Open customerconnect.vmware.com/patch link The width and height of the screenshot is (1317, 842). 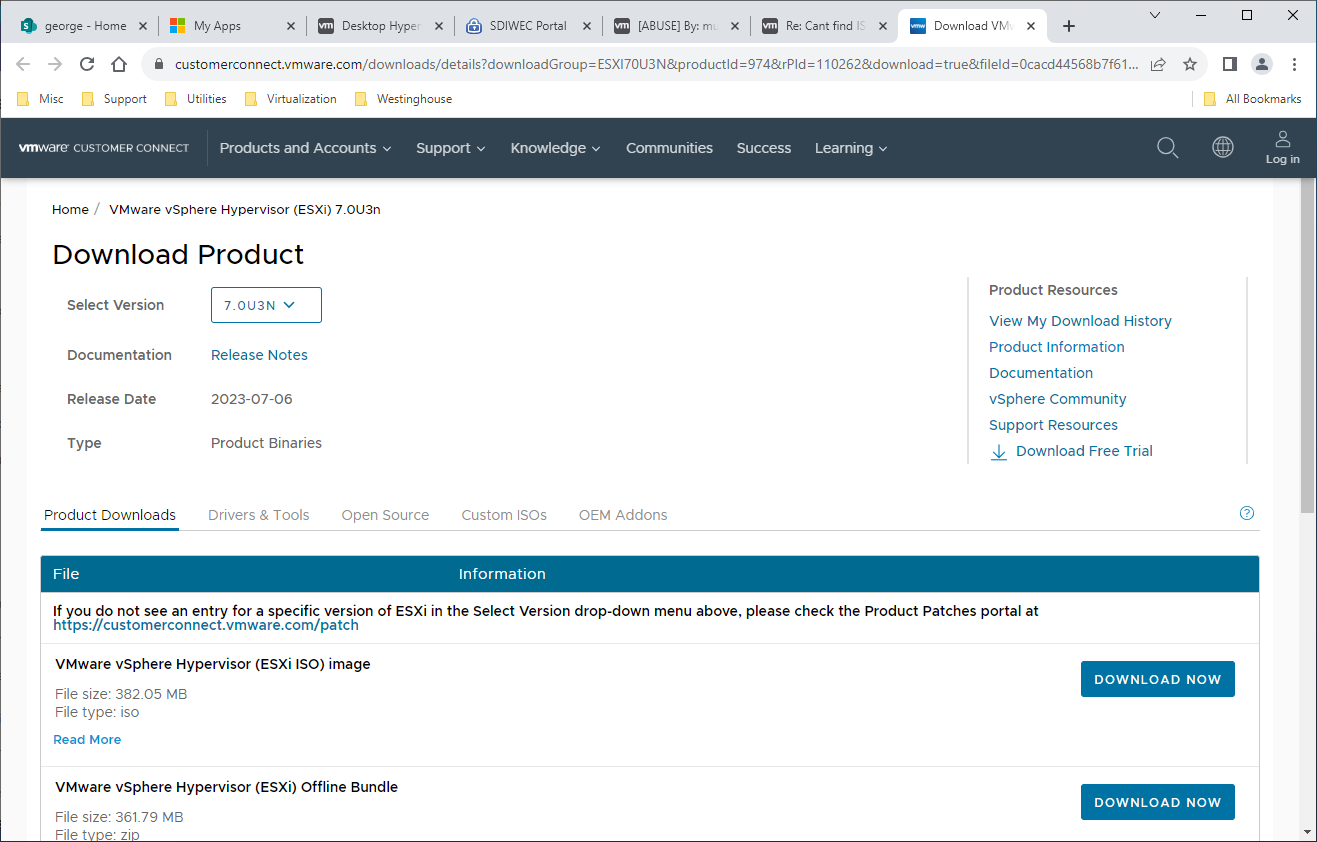coord(206,625)
